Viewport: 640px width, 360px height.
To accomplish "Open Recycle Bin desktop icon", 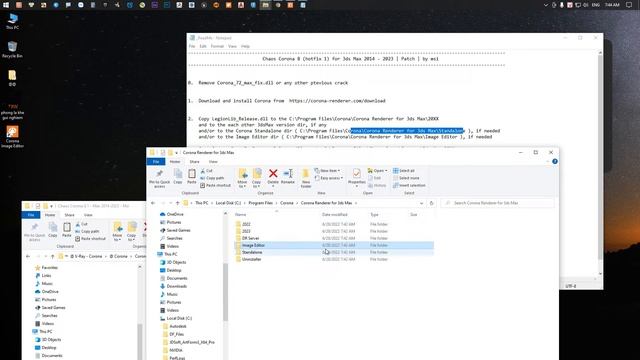I will [12, 49].
